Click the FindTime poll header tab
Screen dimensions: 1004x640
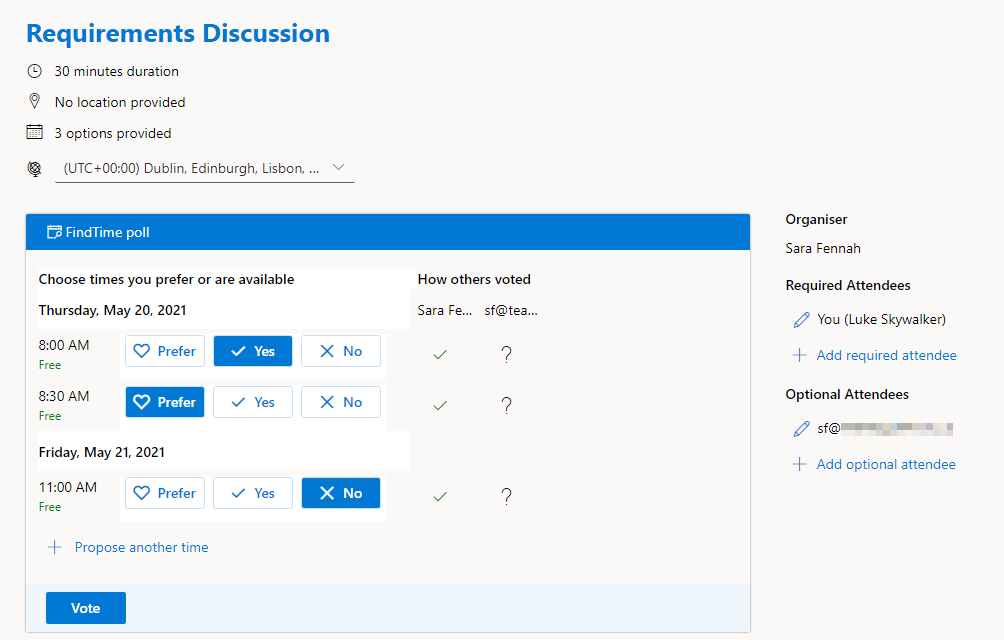pos(108,233)
